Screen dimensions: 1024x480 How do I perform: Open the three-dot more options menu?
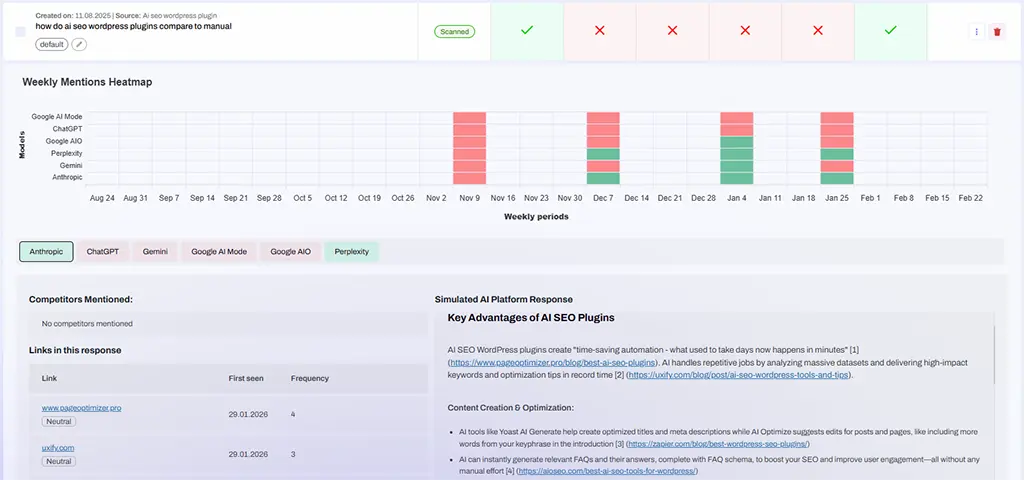977,32
